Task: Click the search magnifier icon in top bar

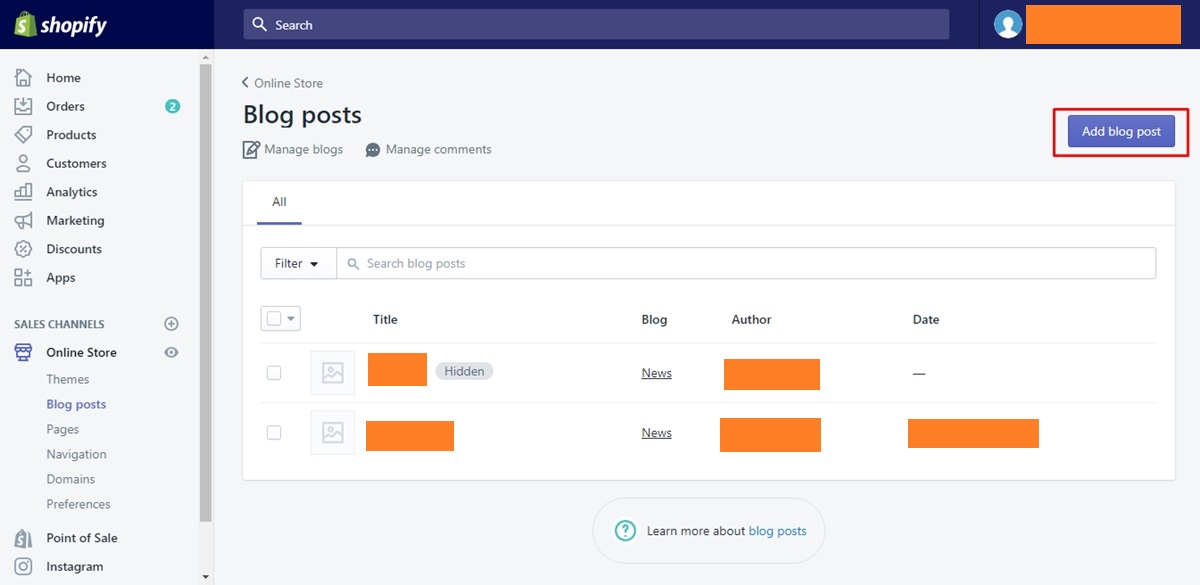Action: coord(260,25)
